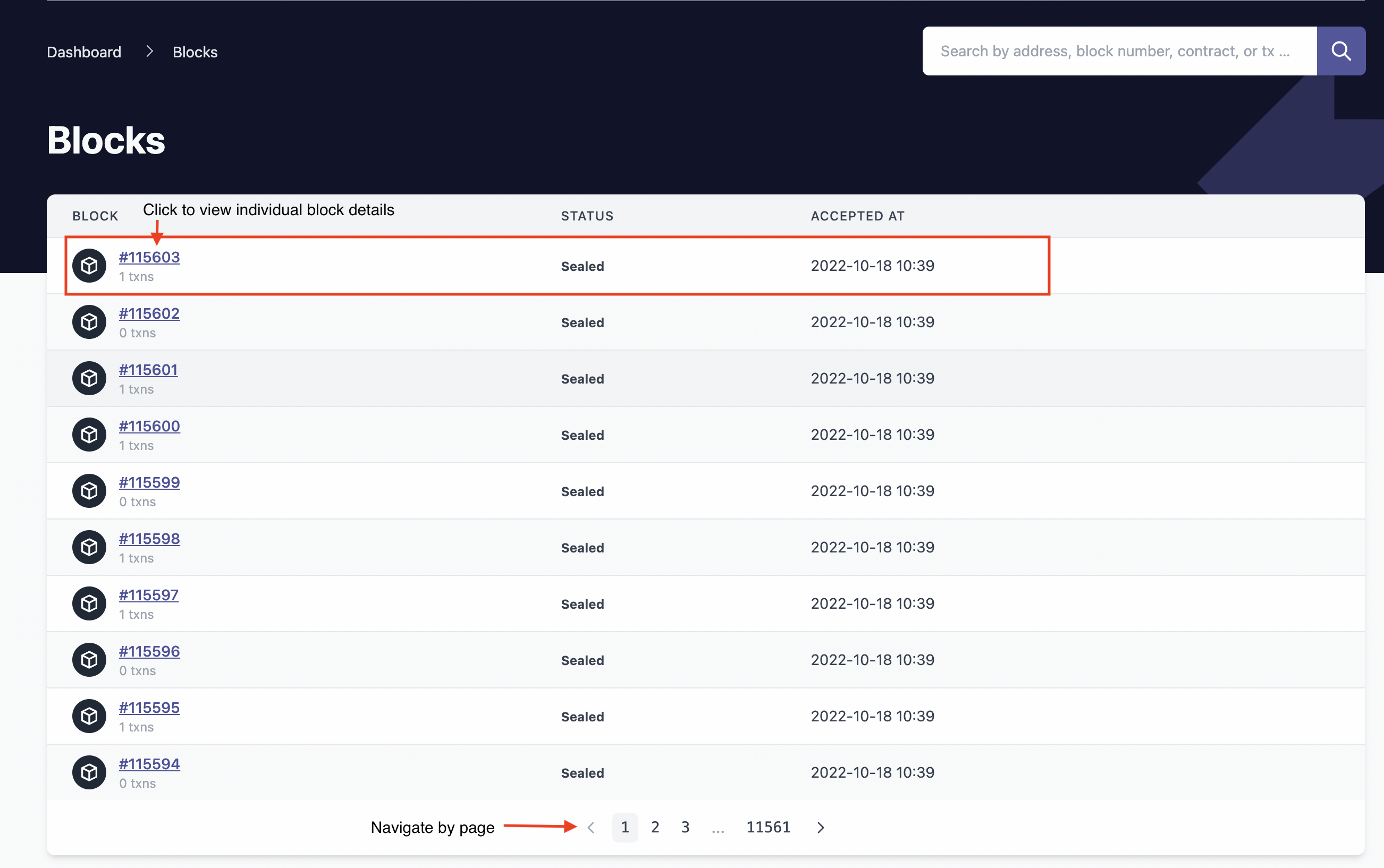The width and height of the screenshot is (1384, 868).
Task: Click cube icon beside block #115595
Action: pos(89,716)
